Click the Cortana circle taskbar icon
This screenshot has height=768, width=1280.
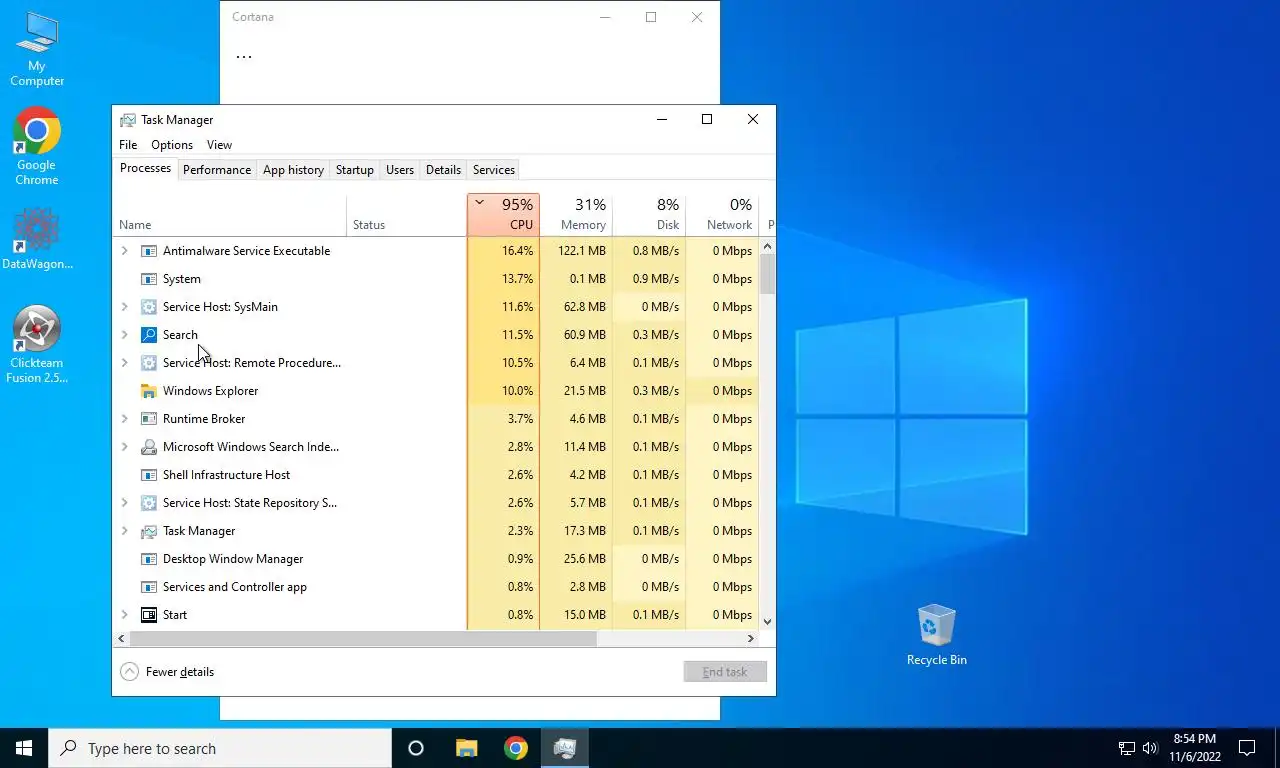[416, 748]
